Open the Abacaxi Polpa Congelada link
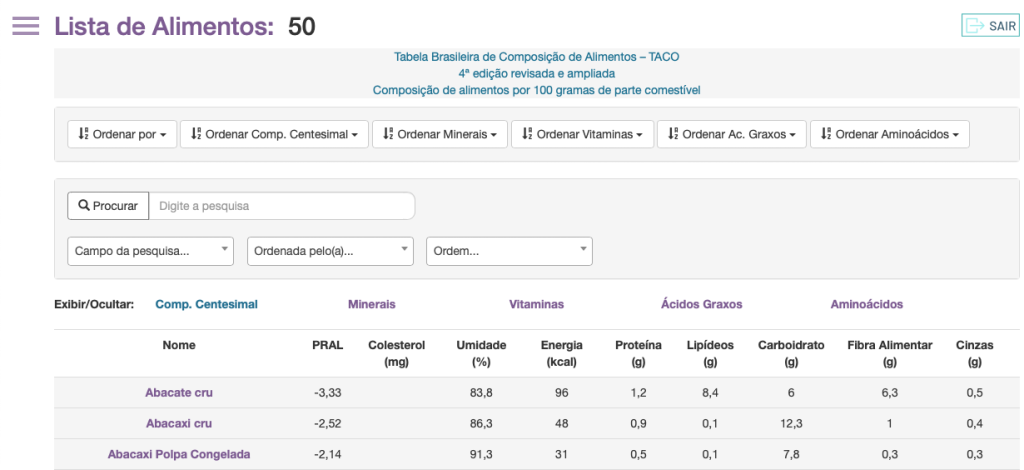The height and width of the screenshot is (470, 1024). coord(179,454)
